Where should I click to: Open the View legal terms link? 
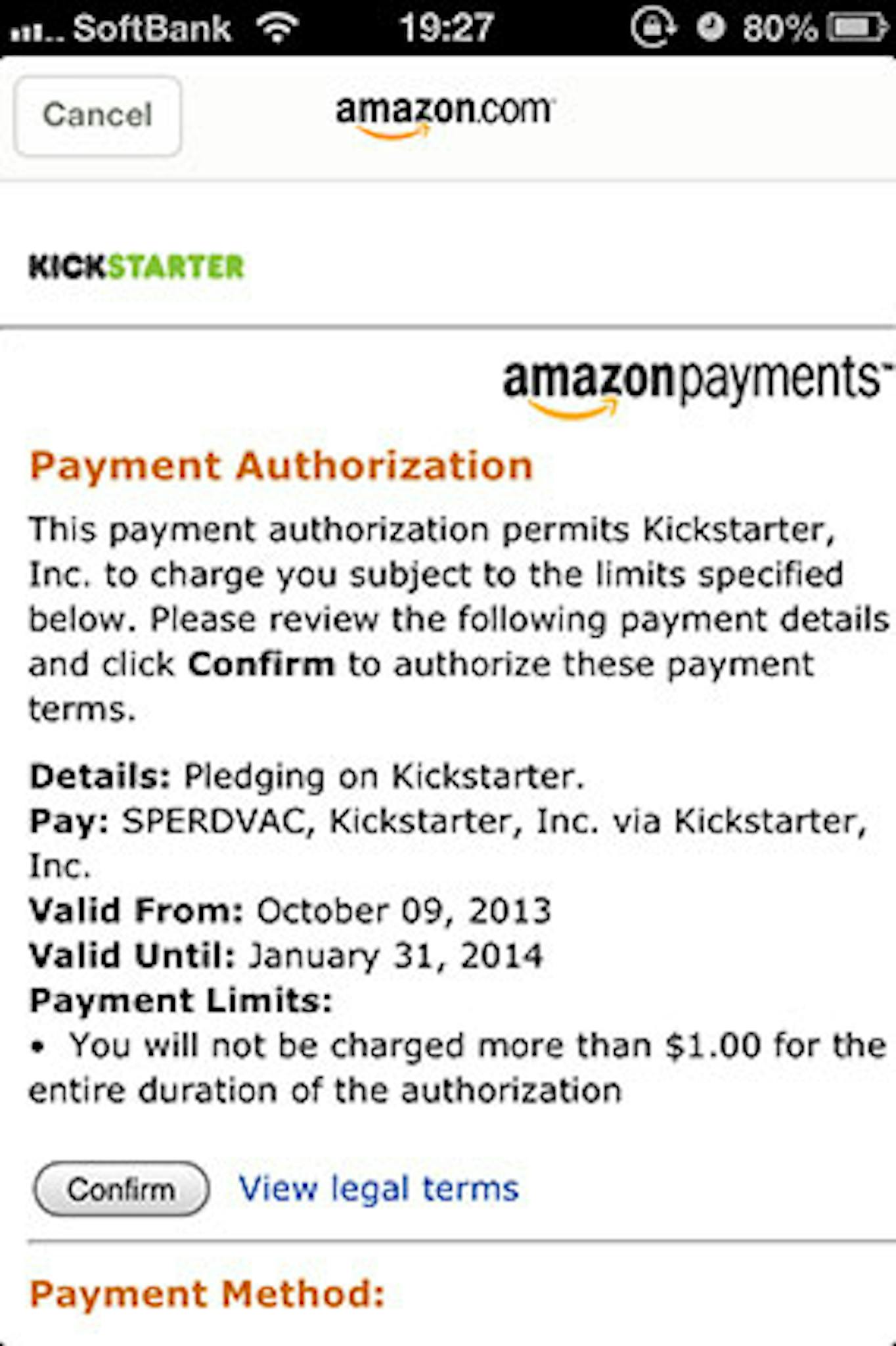pos(378,1188)
